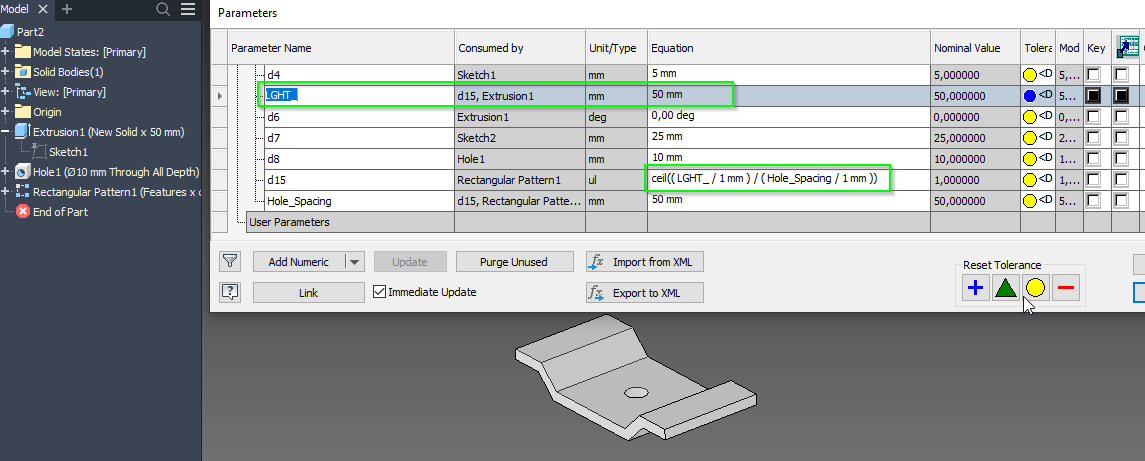Click the Unit/Type column header

(x=616, y=47)
